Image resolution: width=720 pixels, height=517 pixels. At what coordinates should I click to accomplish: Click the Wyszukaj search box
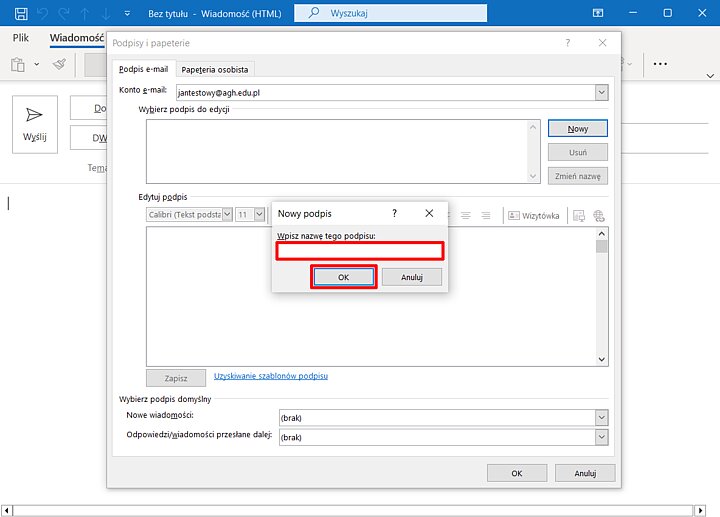(x=390, y=13)
